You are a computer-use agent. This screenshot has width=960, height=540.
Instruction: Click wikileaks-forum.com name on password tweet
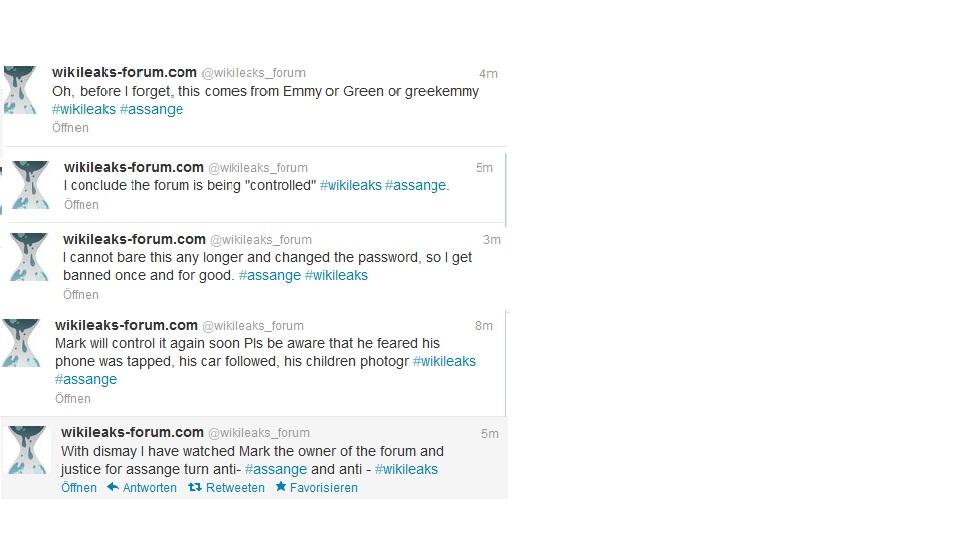click(x=134, y=239)
